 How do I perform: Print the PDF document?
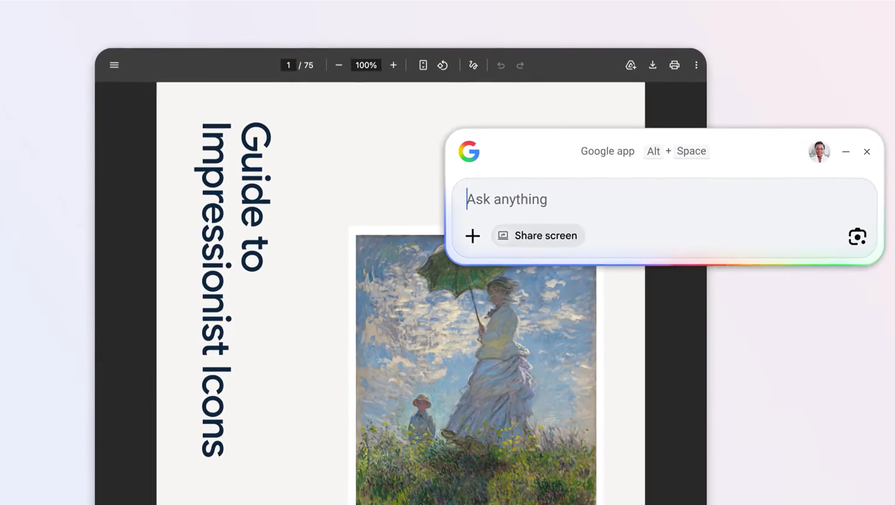[674, 65]
